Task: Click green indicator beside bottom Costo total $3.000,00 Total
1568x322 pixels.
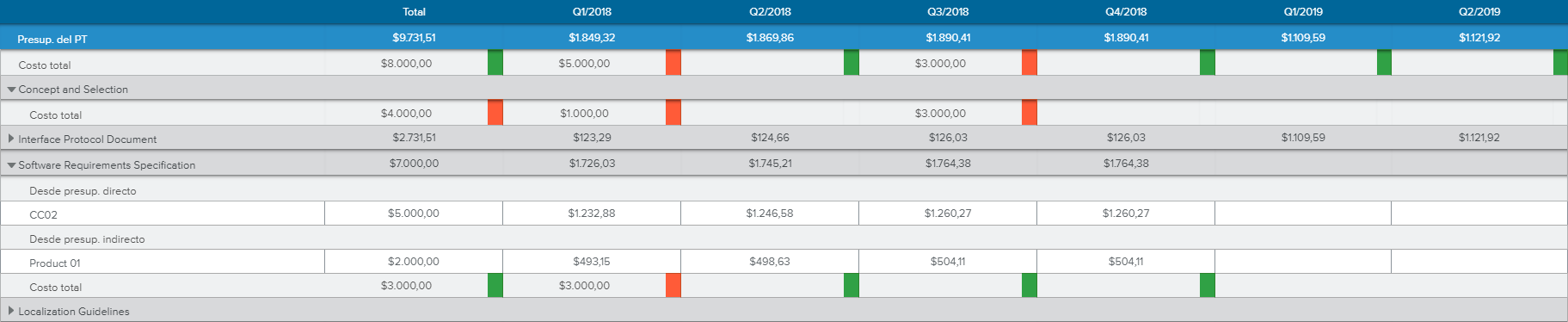Action: point(495,285)
